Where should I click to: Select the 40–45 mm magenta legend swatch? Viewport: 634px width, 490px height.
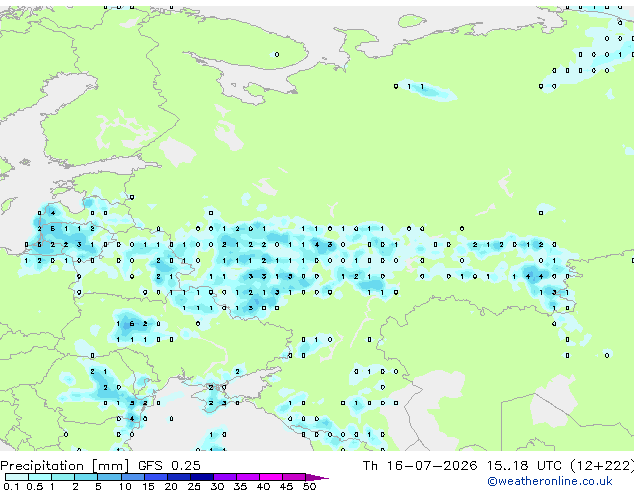[x=271, y=477]
